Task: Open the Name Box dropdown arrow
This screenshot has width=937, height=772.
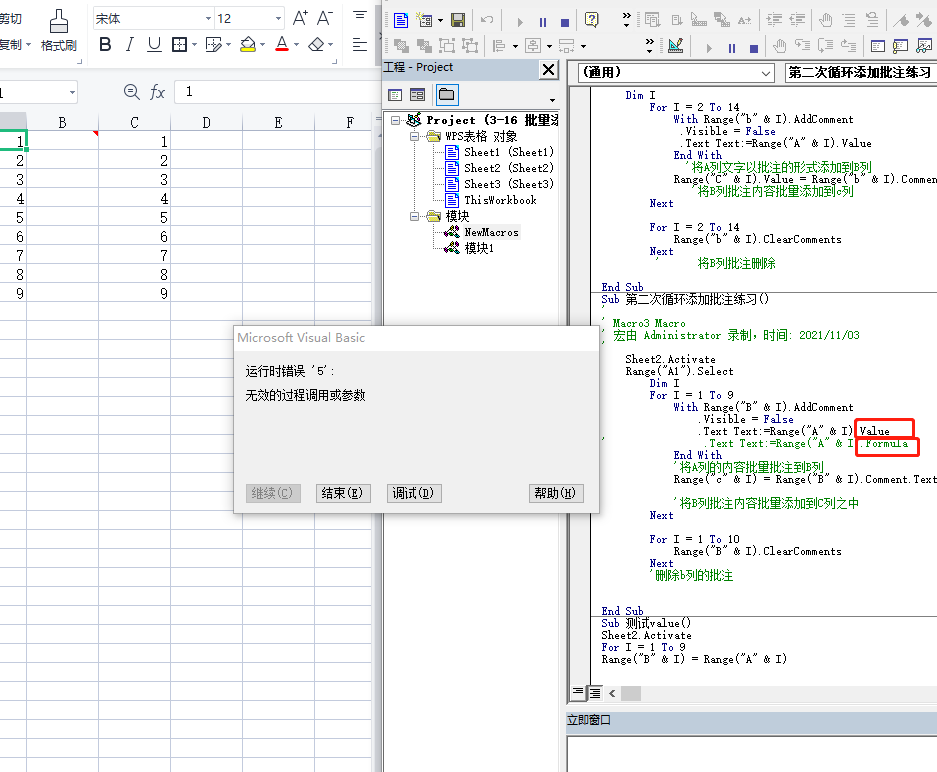Action: [72, 92]
